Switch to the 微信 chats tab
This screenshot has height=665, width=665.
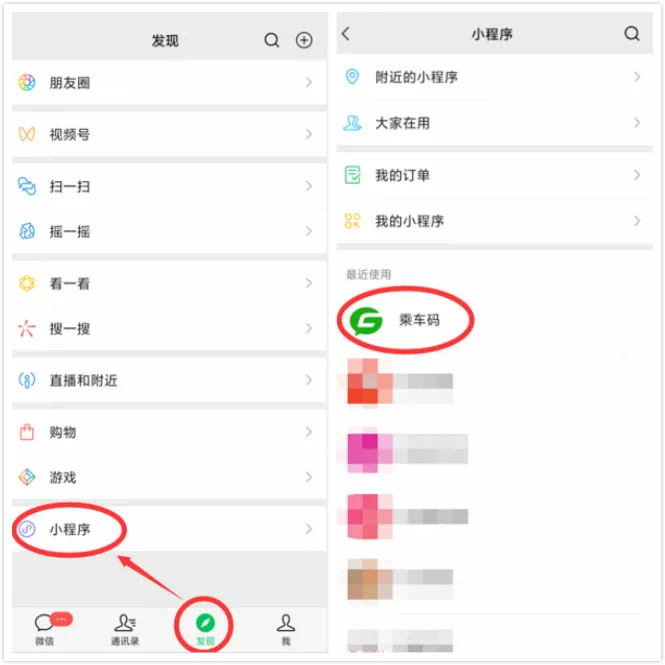(x=45, y=630)
